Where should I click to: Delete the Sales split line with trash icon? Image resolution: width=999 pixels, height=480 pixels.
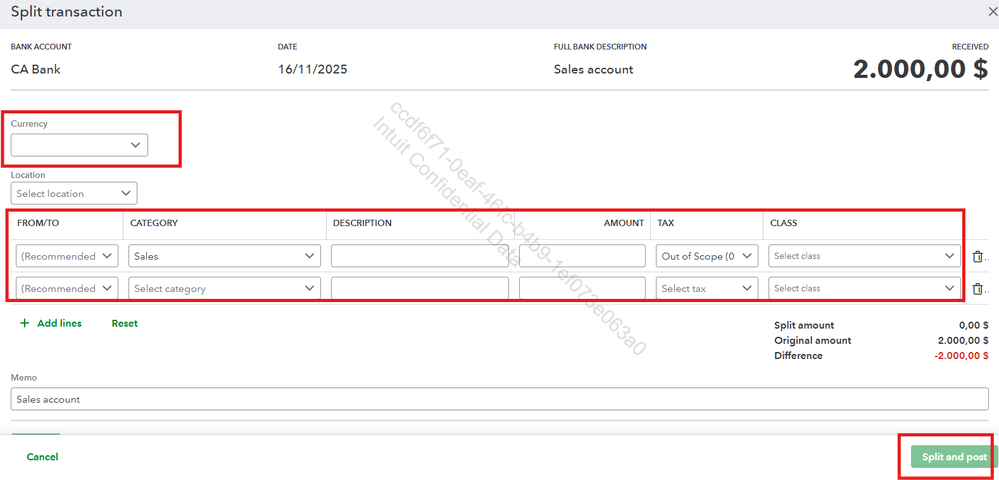(x=977, y=256)
